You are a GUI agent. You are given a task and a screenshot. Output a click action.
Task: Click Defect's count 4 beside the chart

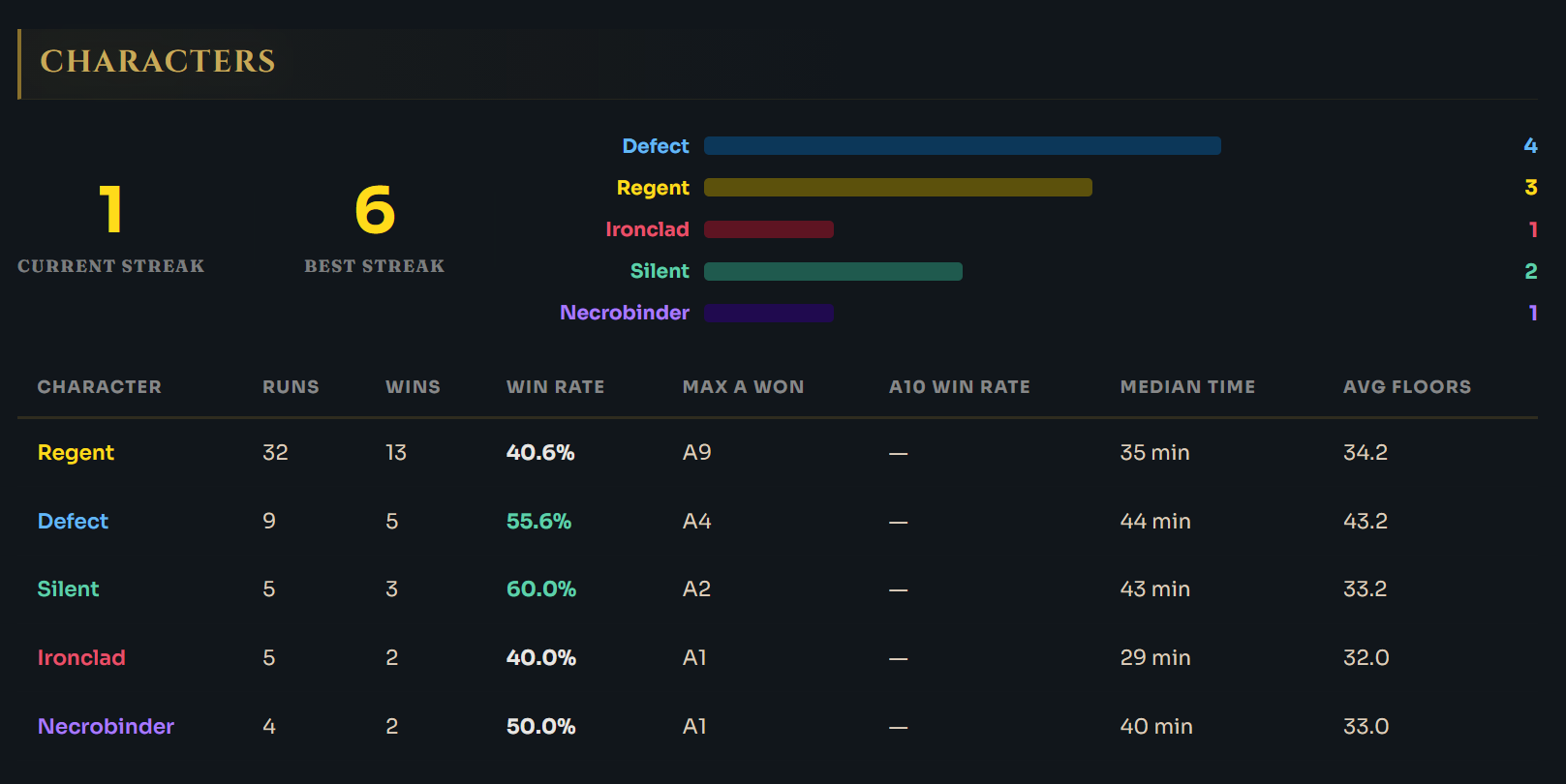point(1530,145)
